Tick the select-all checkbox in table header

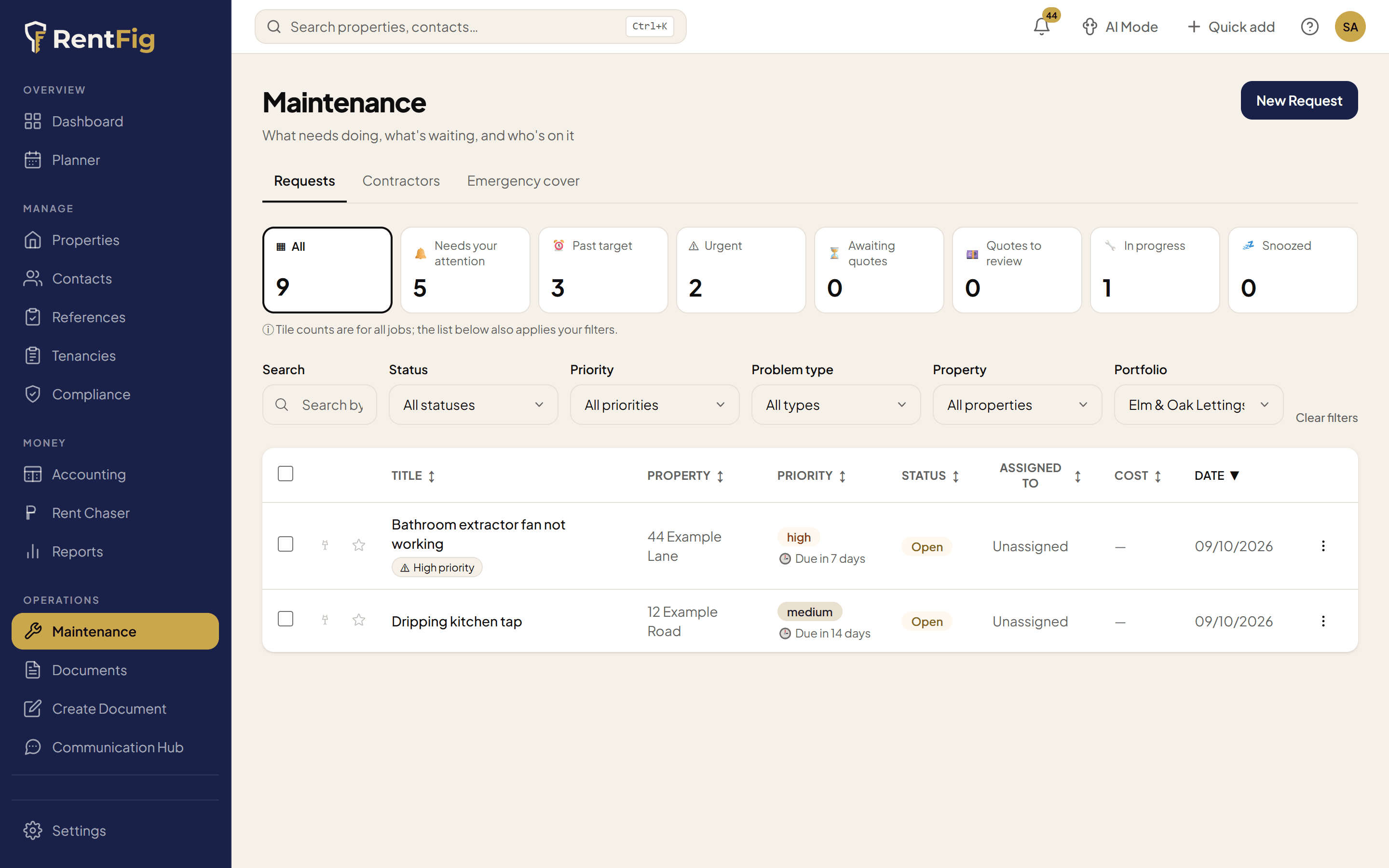285,474
